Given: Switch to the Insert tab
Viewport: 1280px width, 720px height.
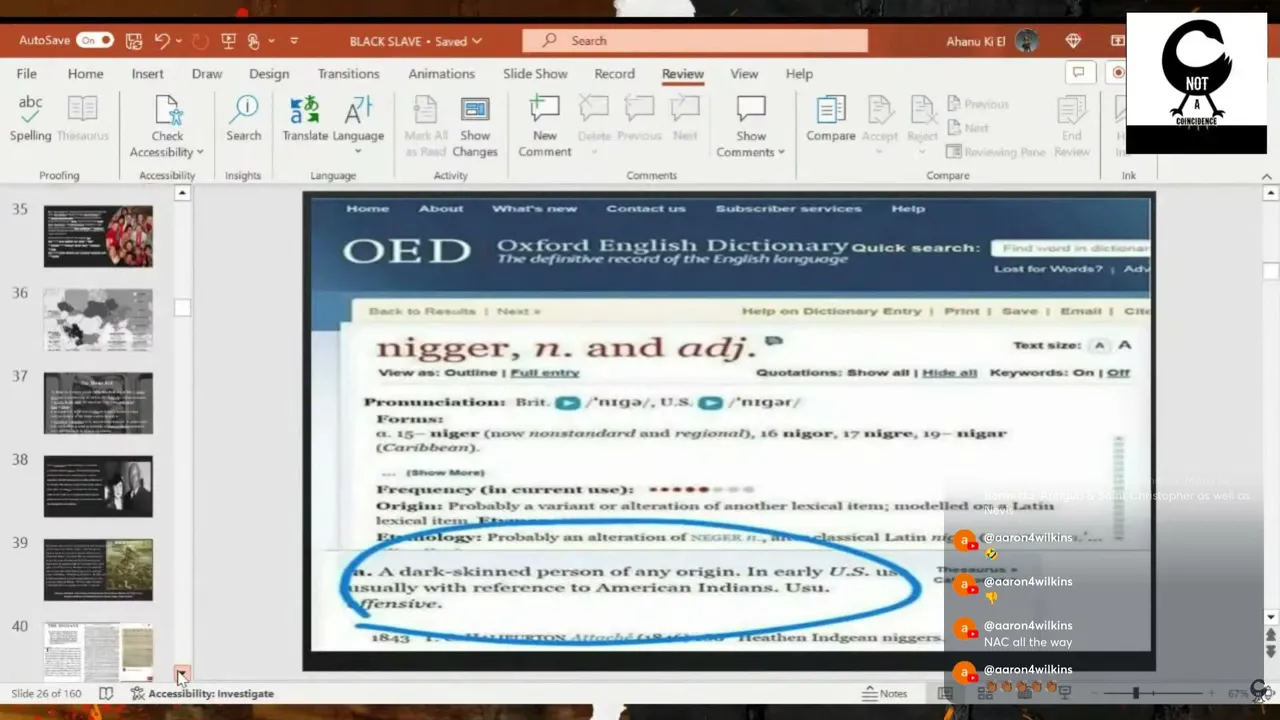Looking at the screenshot, I should click(x=147, y=74).
